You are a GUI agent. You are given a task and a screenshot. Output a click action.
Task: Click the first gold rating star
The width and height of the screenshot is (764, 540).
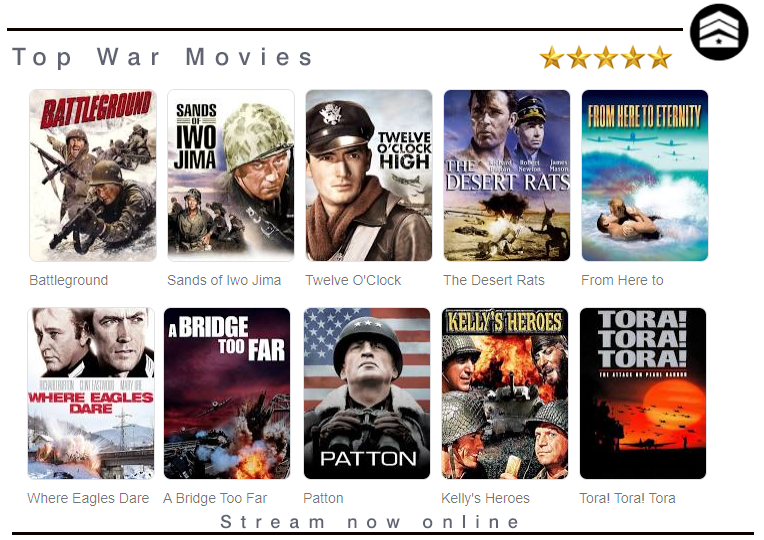tap(552, 58)
